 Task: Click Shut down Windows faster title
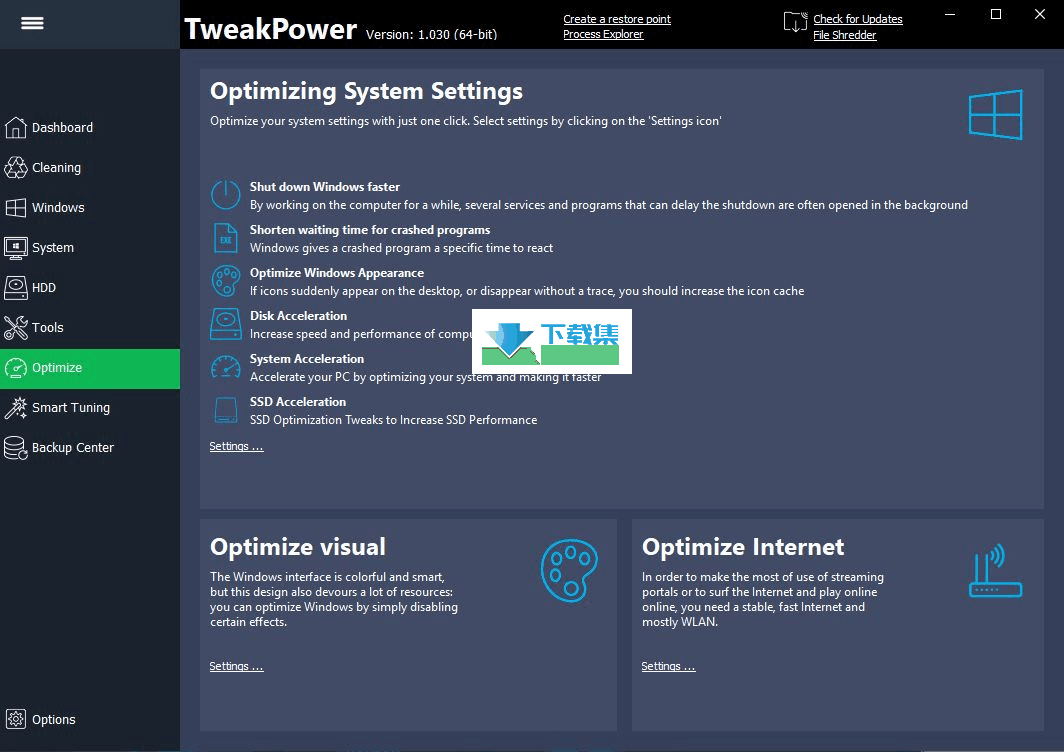[324, 187]
